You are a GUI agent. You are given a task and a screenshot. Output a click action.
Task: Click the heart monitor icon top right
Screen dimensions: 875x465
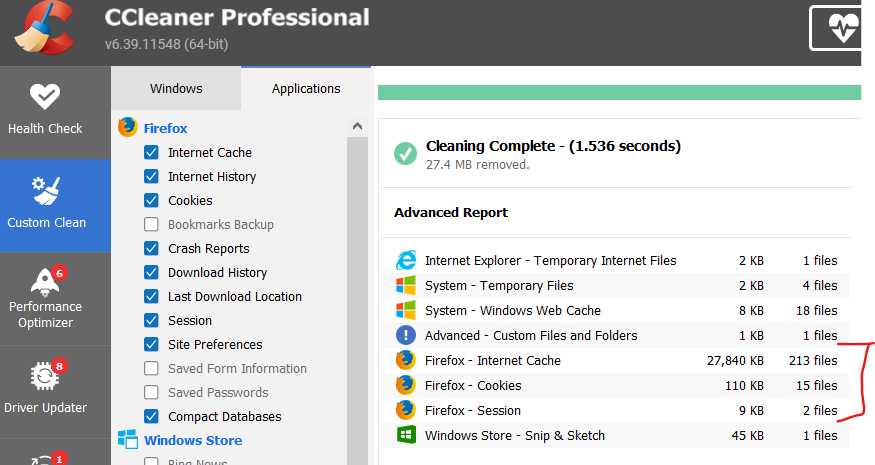click(x=836, y=27)
